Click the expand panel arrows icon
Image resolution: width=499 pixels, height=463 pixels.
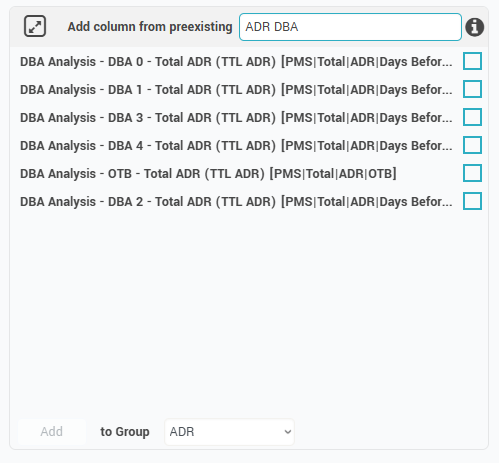pos(35,26)
